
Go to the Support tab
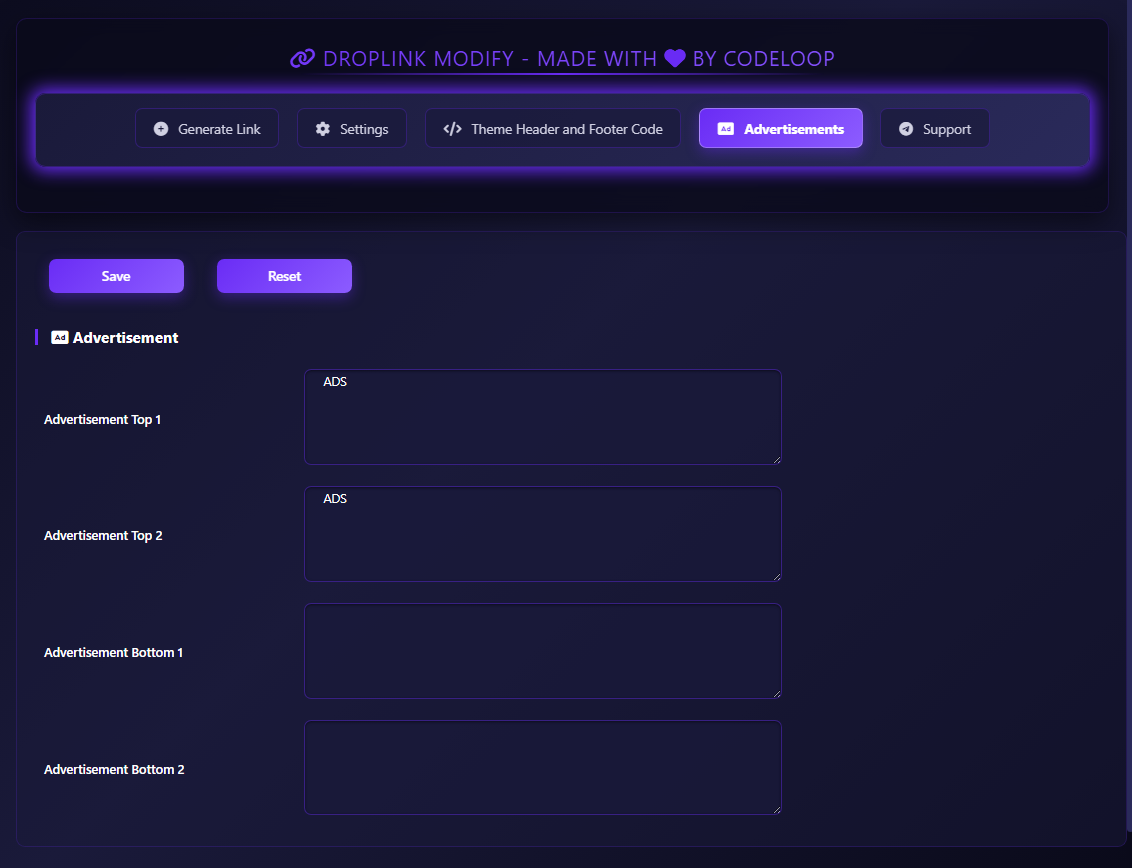934,128
